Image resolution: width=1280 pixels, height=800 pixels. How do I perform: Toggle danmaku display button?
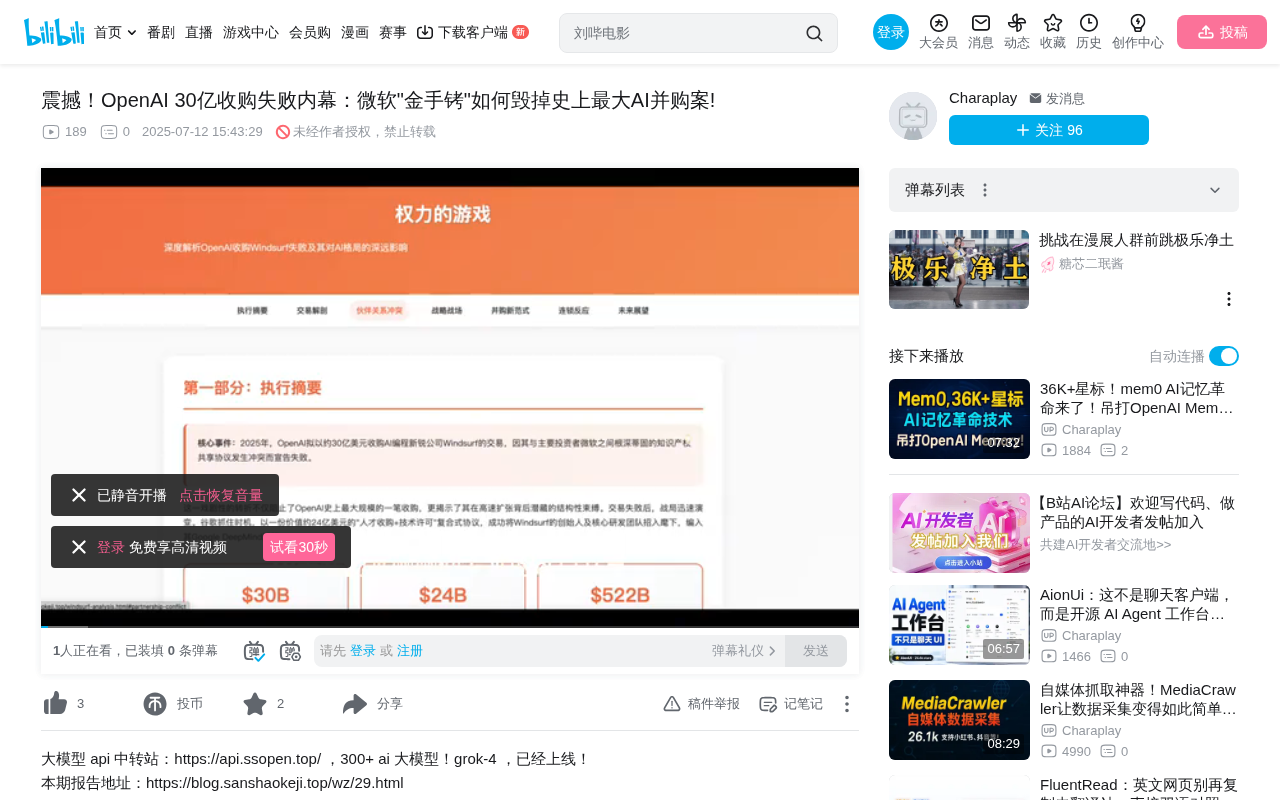pyautogui.click(x=254, y=651)
